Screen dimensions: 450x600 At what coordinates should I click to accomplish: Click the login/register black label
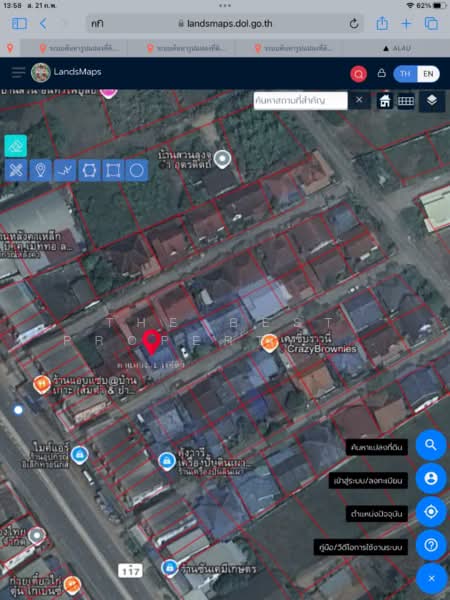coord(368,481)
